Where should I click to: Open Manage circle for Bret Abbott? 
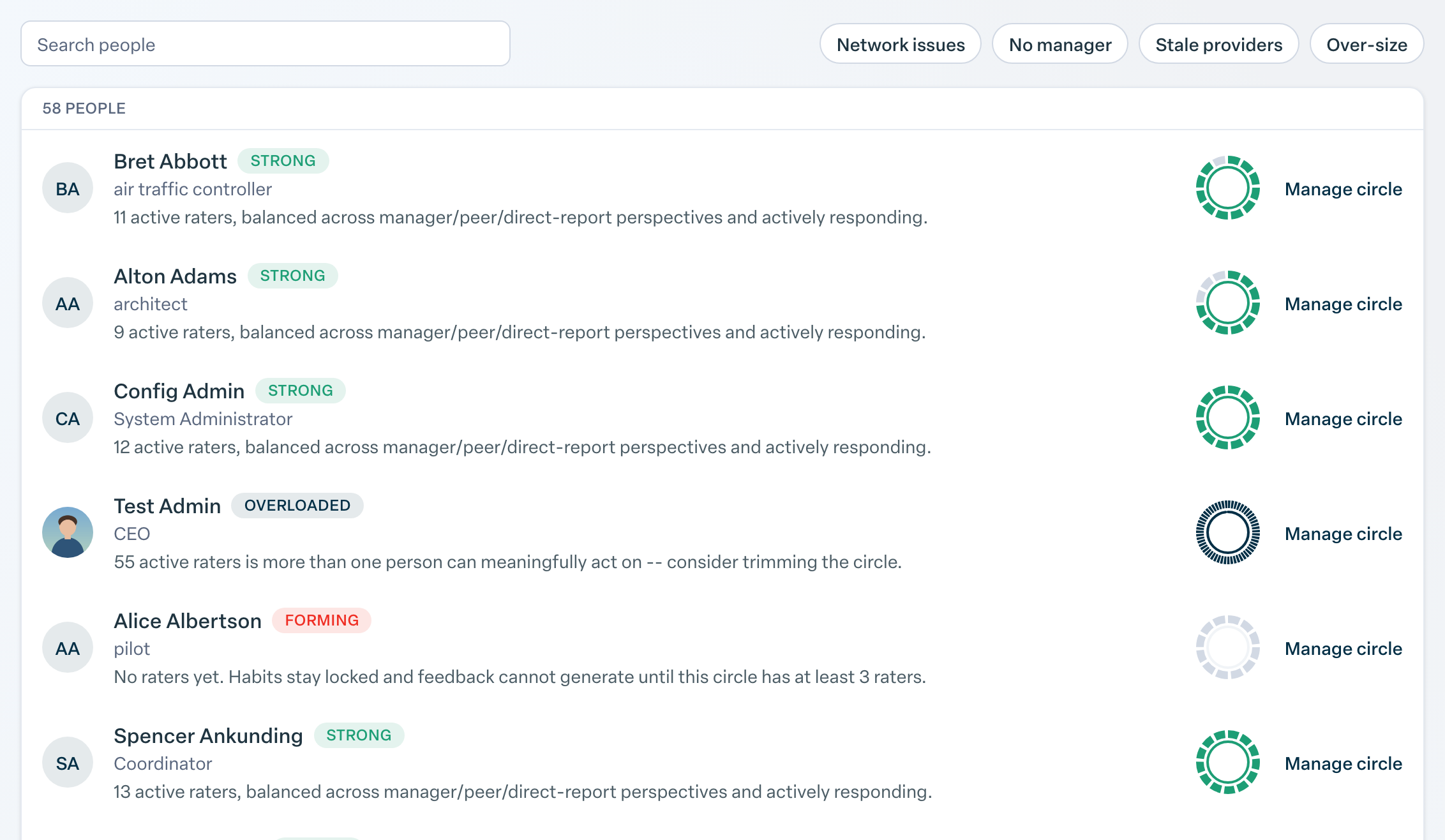[1343, 189]
